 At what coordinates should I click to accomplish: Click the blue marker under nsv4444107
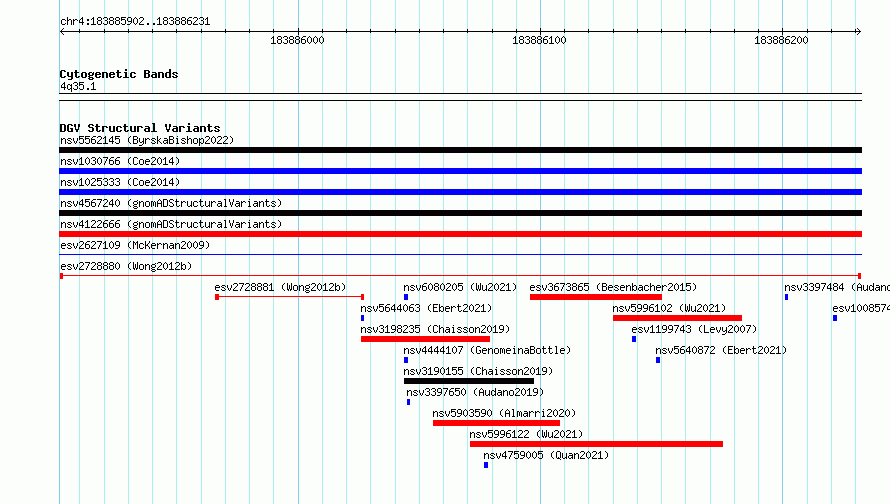pyautogui.click(x=406, y=360)
